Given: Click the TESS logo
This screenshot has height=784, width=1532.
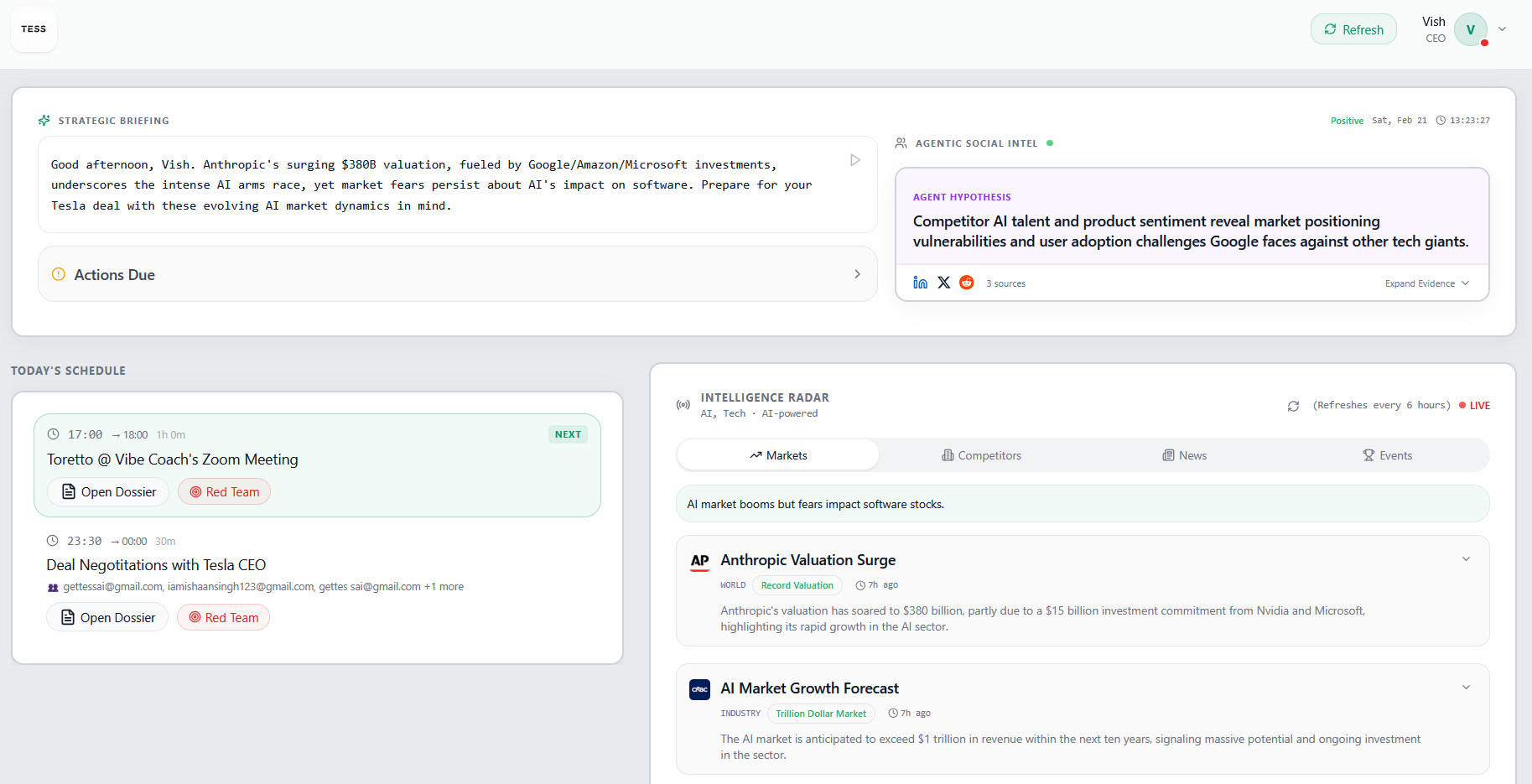Looking at the screenshot, I should tap(34, 29).
